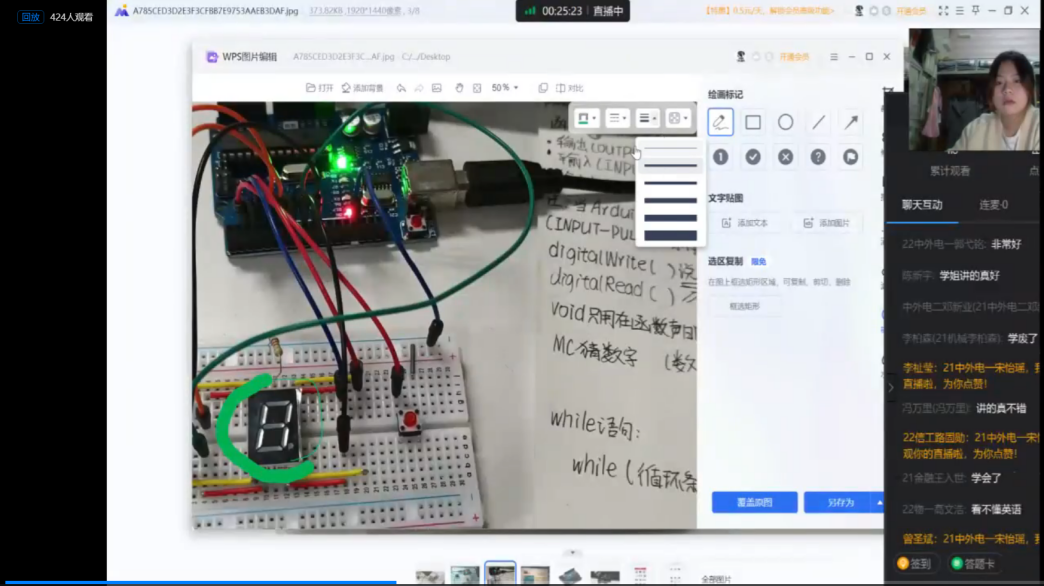Click the pin icon in outer viewer title bar
Viewport: 1044px width, 586px height.
click(x=975, y=11)
